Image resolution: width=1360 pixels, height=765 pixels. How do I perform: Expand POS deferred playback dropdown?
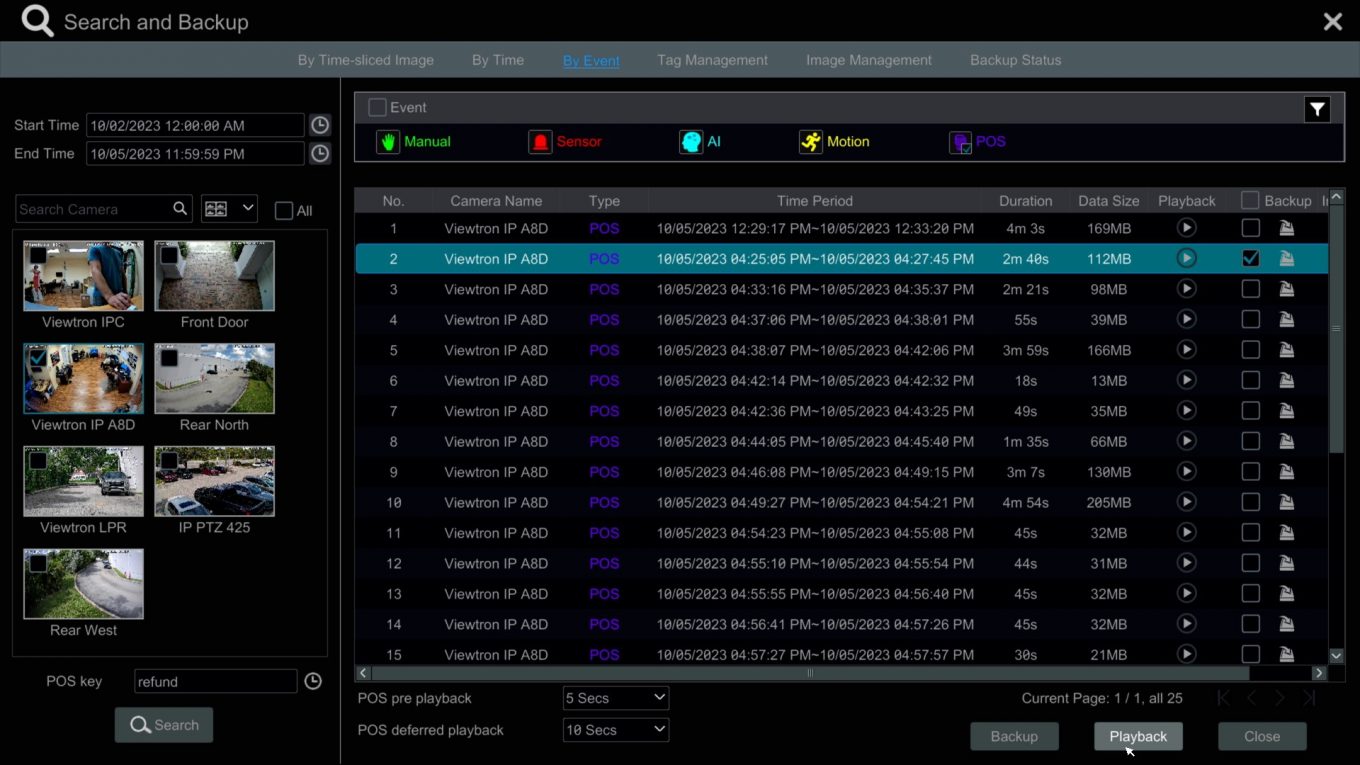click(615, 730)
